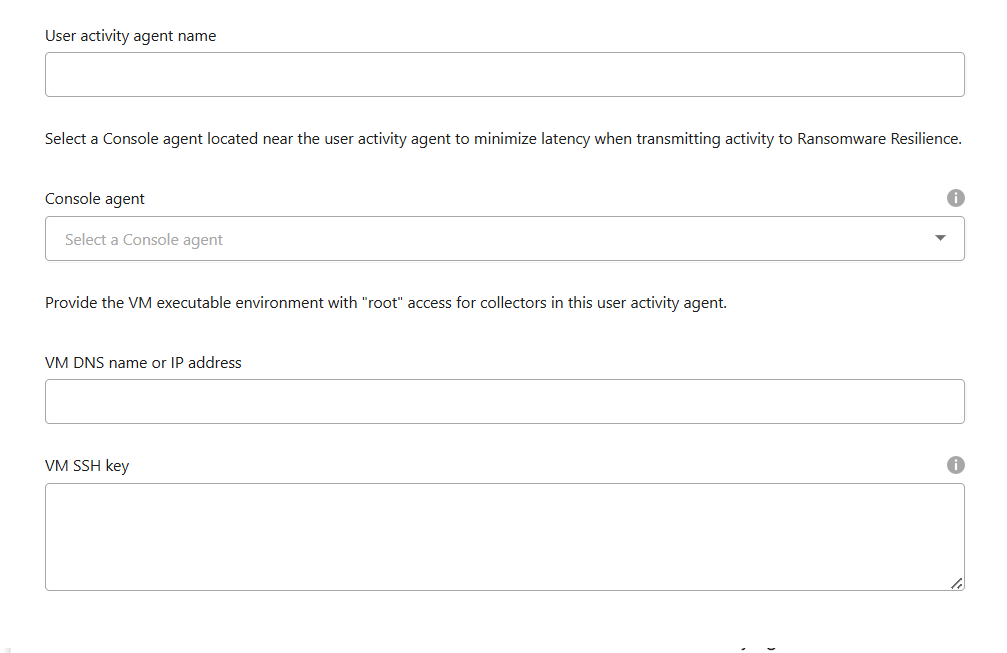
Task: Open the Console agent dropdown arrow
Action: point(940,238)
